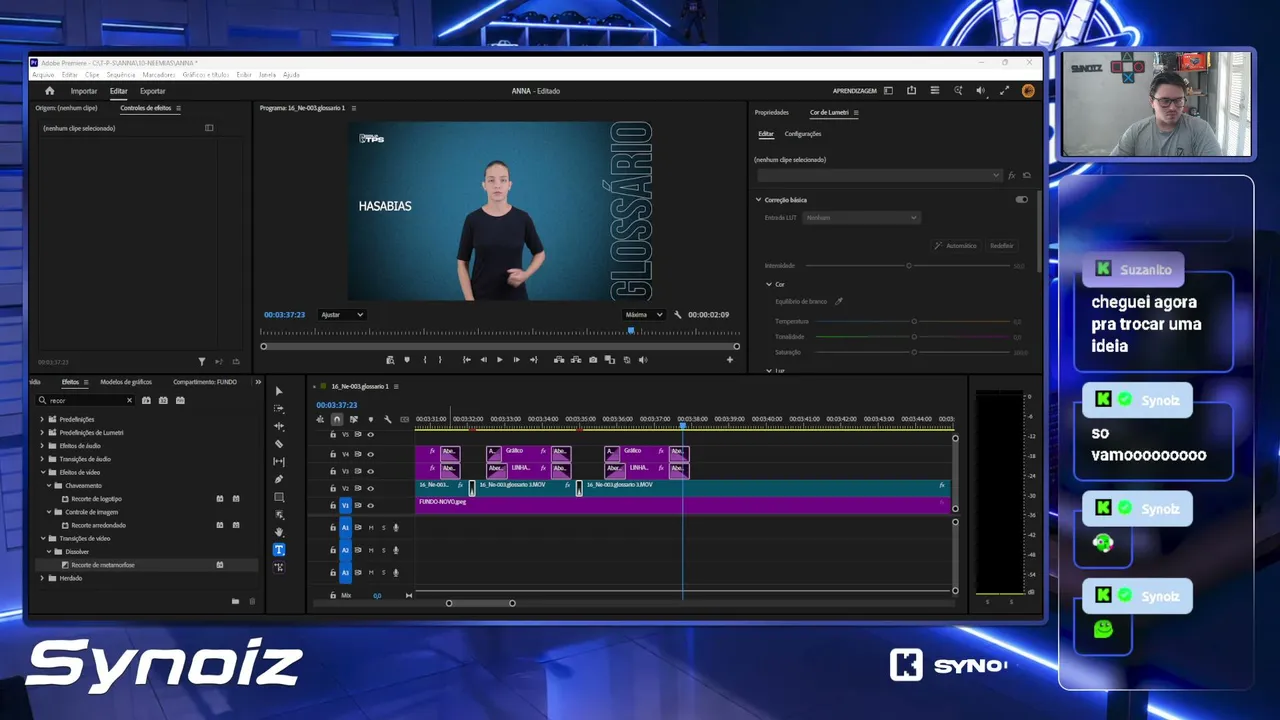Adjust the Temperatura slider

pos(914,322)
